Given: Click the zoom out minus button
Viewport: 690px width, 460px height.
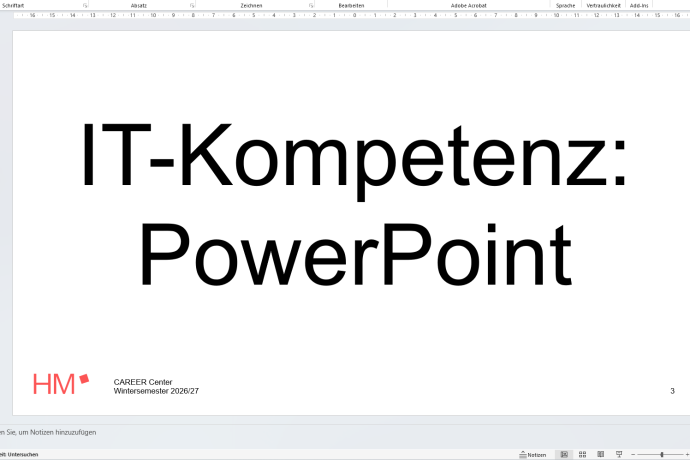Looking at the screenshot, I should click(633, 455).
